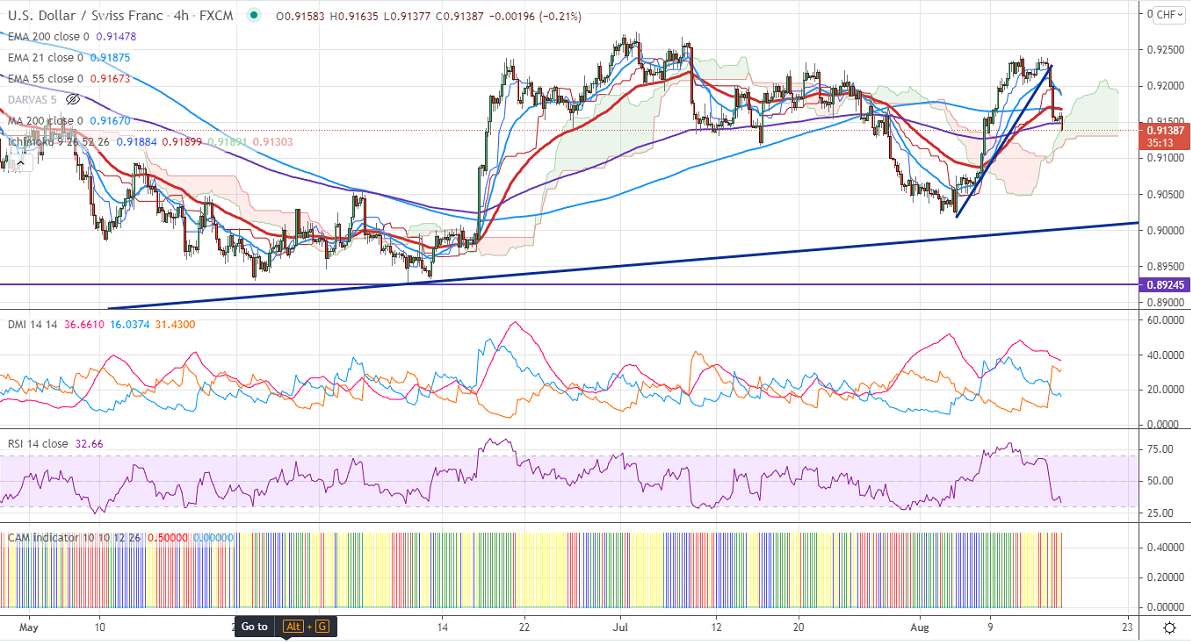1191x642 pixels.
Task: Select the MA 200 close indicator label
Action: click(46, 121)
